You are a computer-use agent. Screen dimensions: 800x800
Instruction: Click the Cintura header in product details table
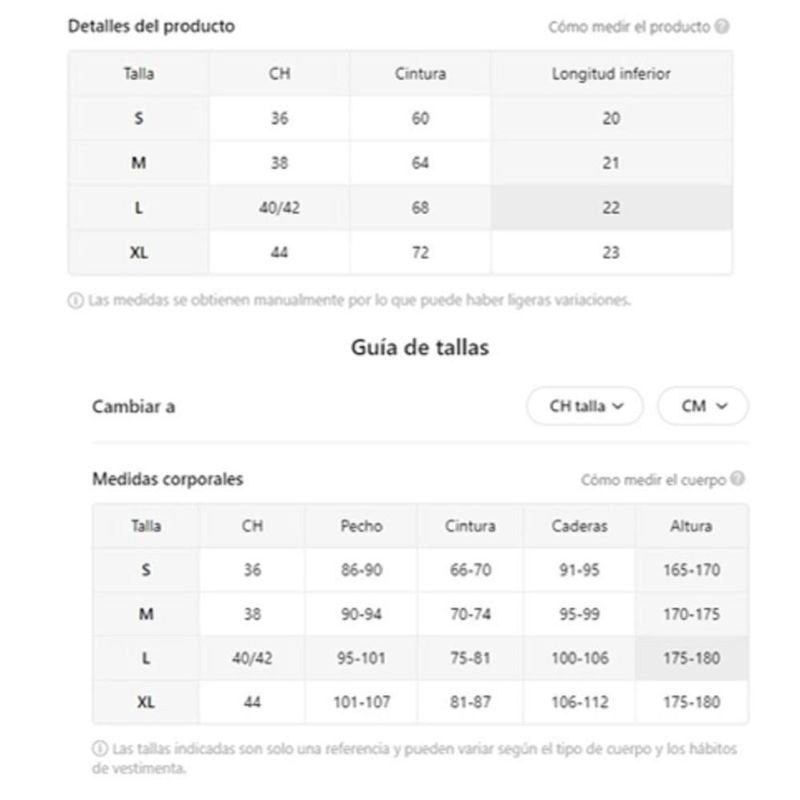tap(420, 73)
